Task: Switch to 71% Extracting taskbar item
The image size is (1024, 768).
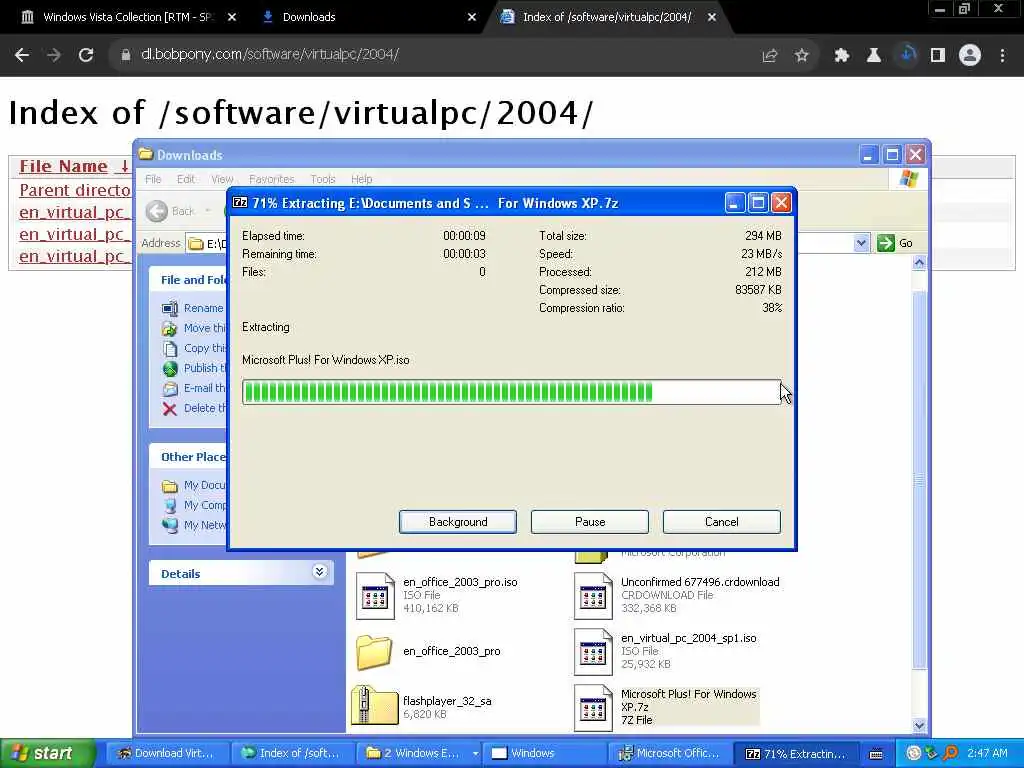Action: point(795,754)
